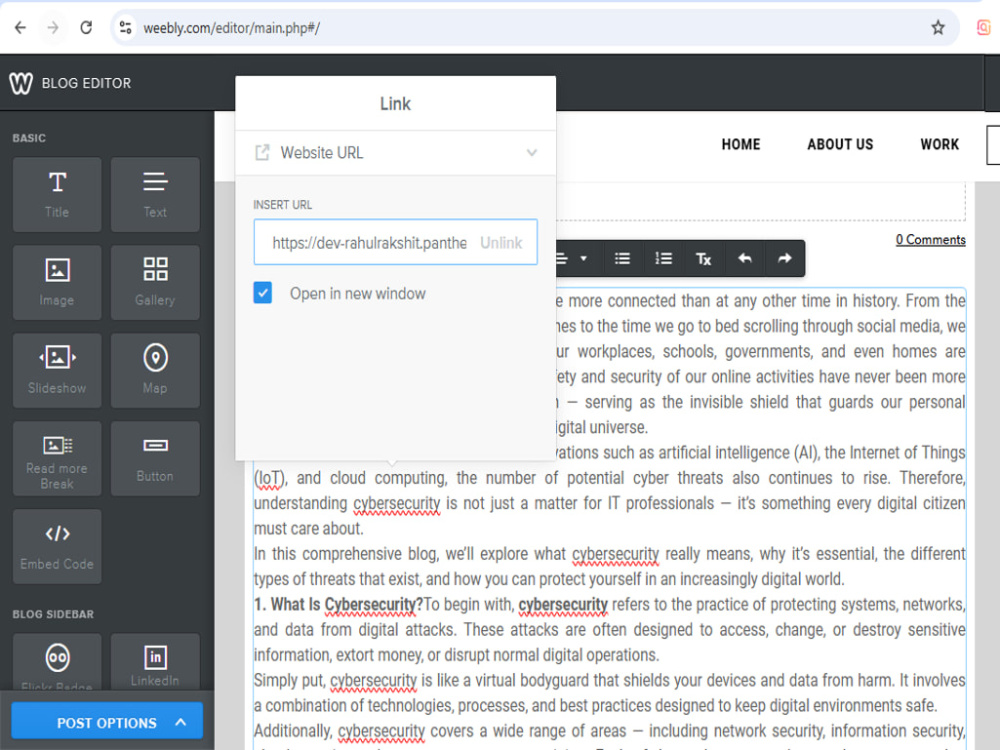
Task: Click the BLOG EDITOR header label
Action: (x=86, y=83)
